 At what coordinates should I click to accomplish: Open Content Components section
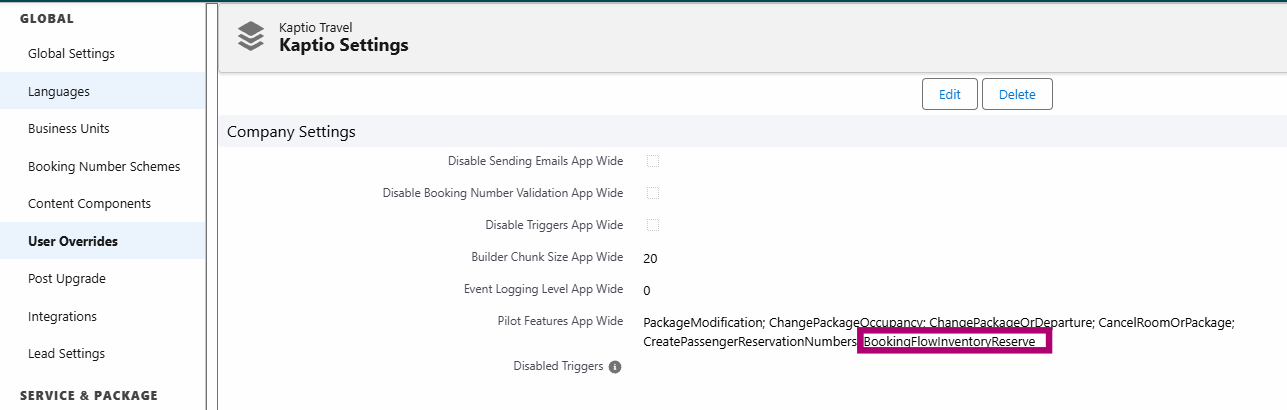point(89,204)
